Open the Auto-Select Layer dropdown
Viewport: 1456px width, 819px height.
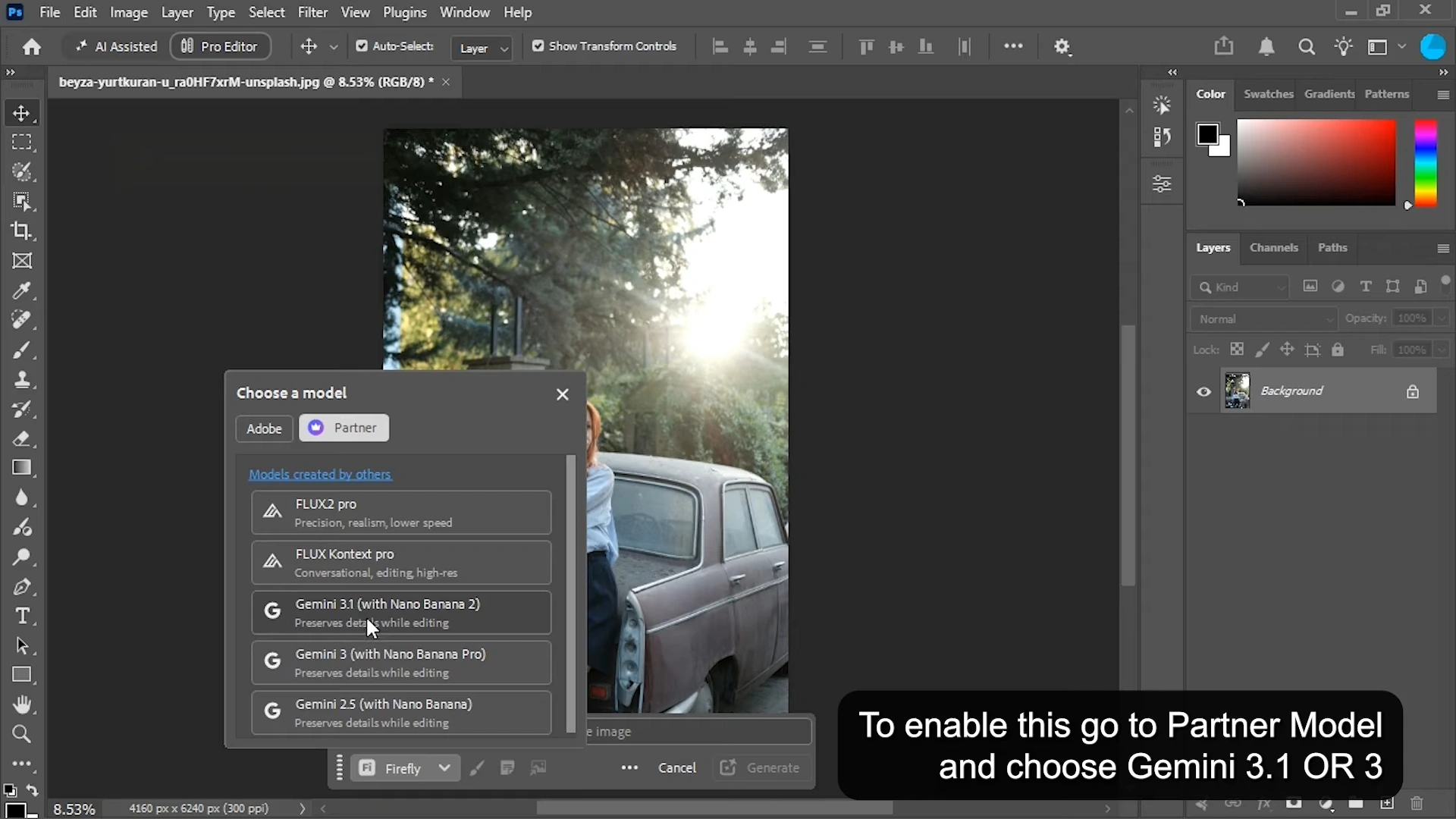(x=482, y=49)
